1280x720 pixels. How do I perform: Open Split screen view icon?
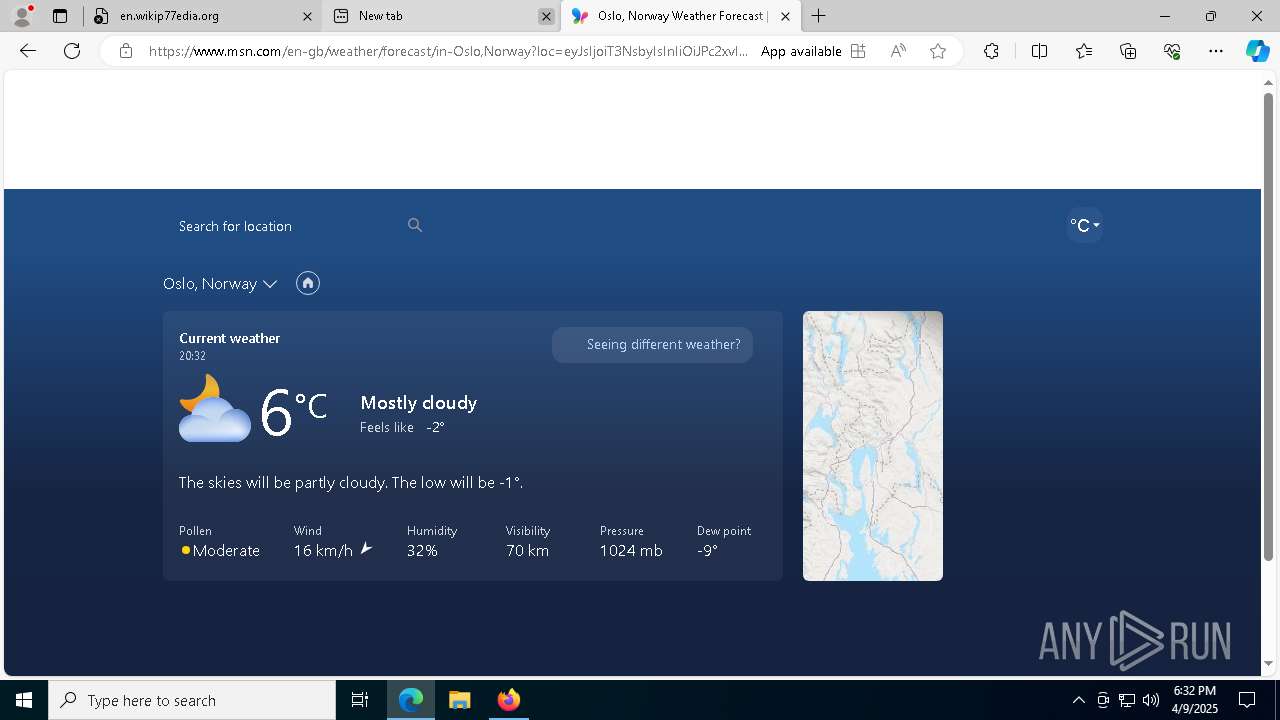pyautogui.click(x=1039, y=51)
